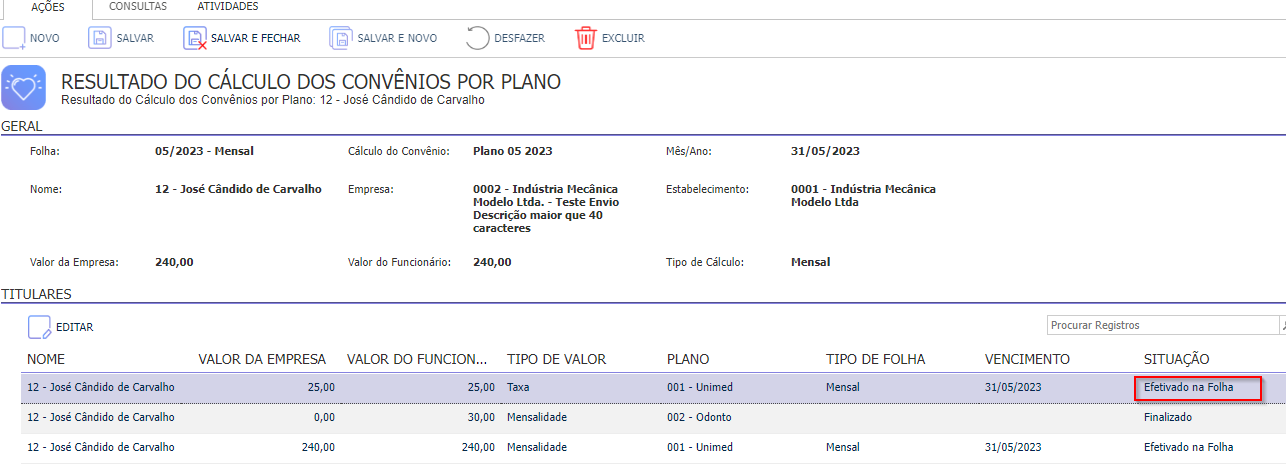Viewport: 1286px width, 475px height.
Task: Select the Ações tab
Action: click(x=48, y=6)
